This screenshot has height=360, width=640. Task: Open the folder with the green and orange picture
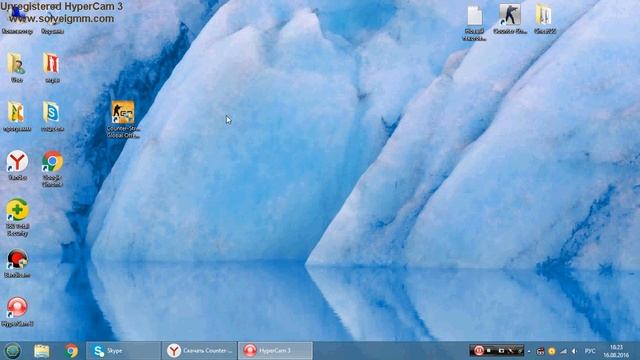point(17,116)
